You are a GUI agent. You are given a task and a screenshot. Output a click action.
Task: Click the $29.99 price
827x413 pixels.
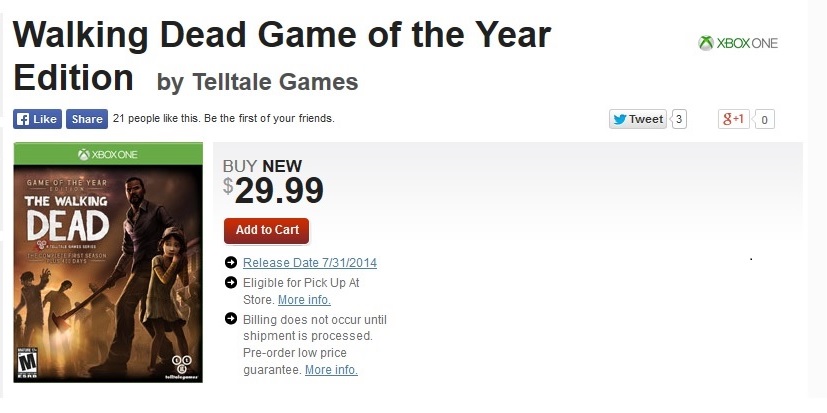point(278,190)
